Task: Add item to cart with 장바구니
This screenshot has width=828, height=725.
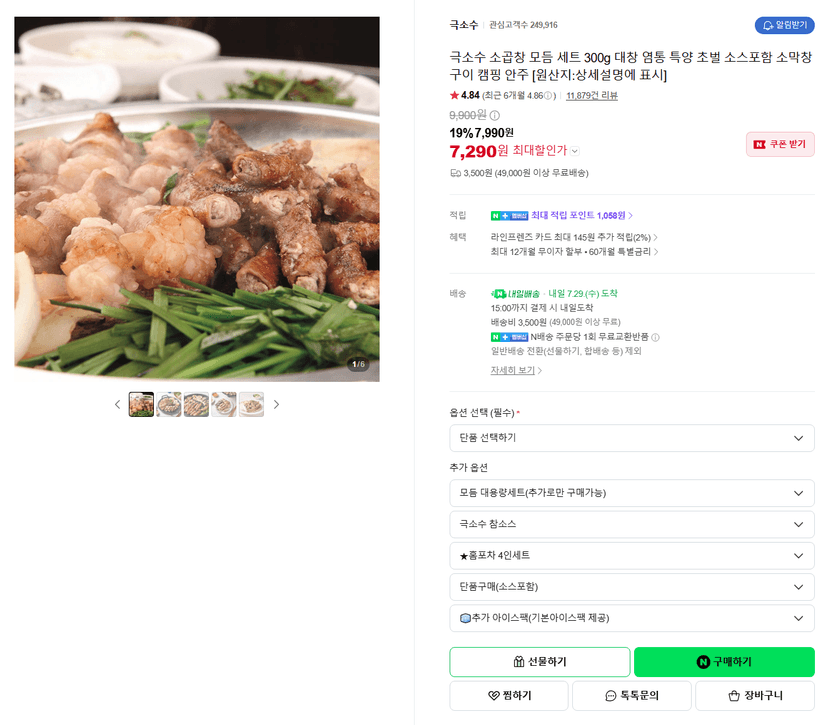Action: coord(755,695)
